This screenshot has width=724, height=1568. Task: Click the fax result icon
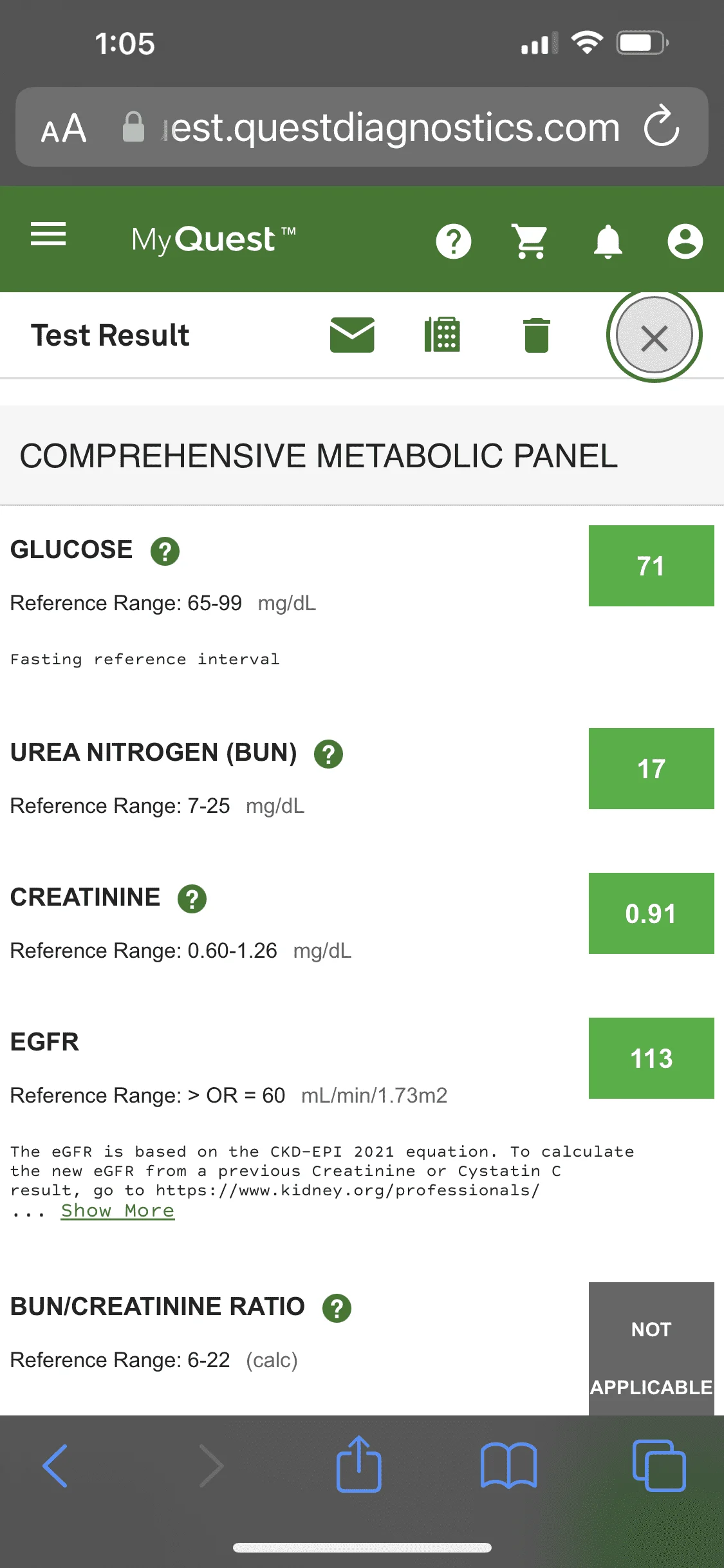442,335
